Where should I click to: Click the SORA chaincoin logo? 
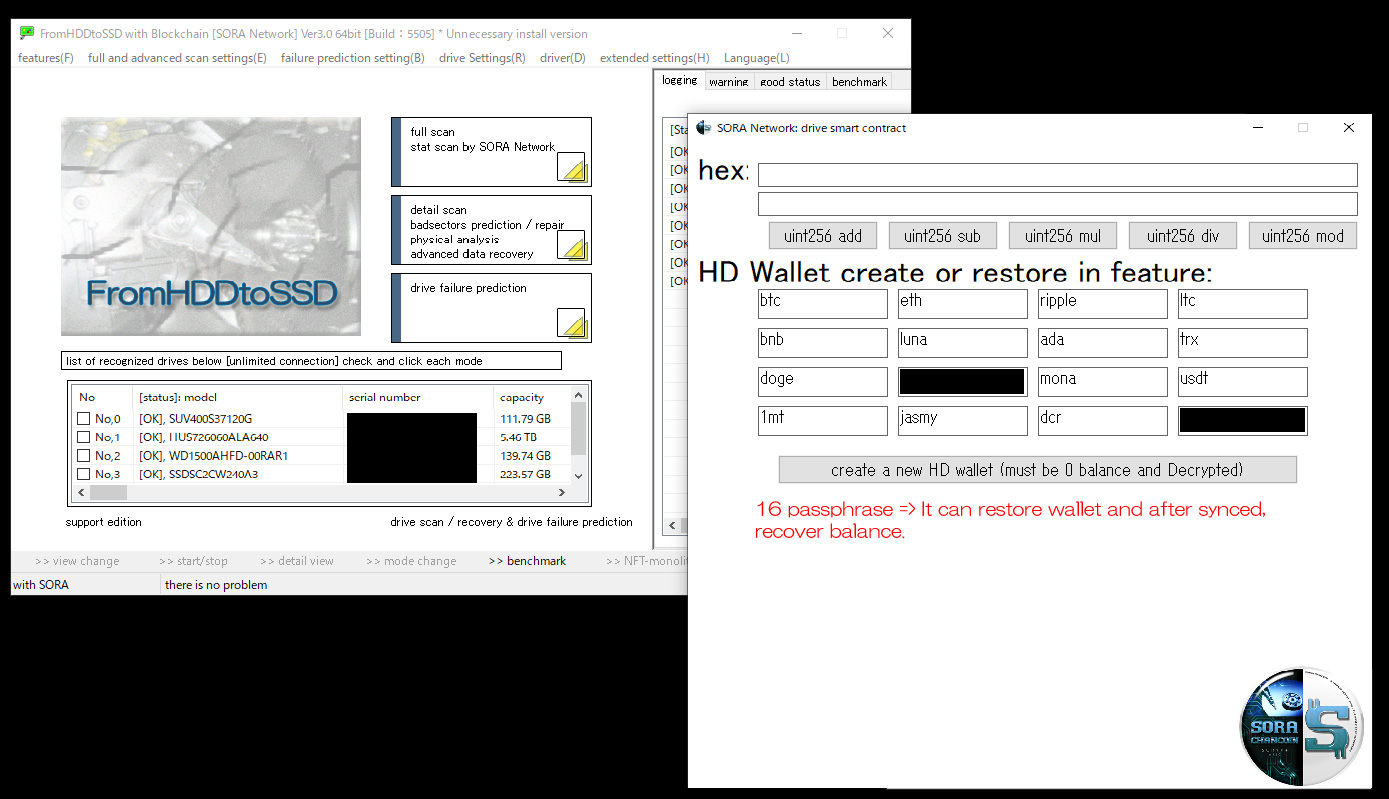coord(1303,727)
